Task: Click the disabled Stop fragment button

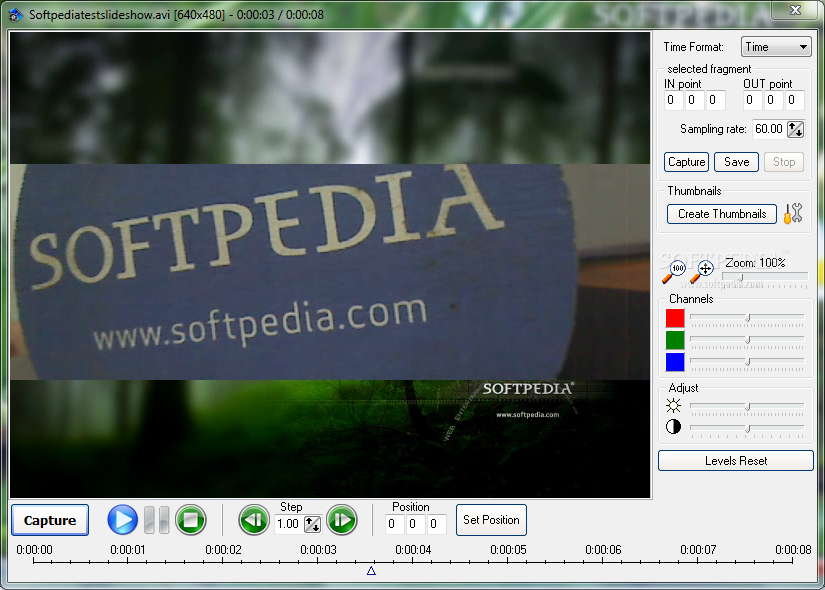Action: (783, 162)
